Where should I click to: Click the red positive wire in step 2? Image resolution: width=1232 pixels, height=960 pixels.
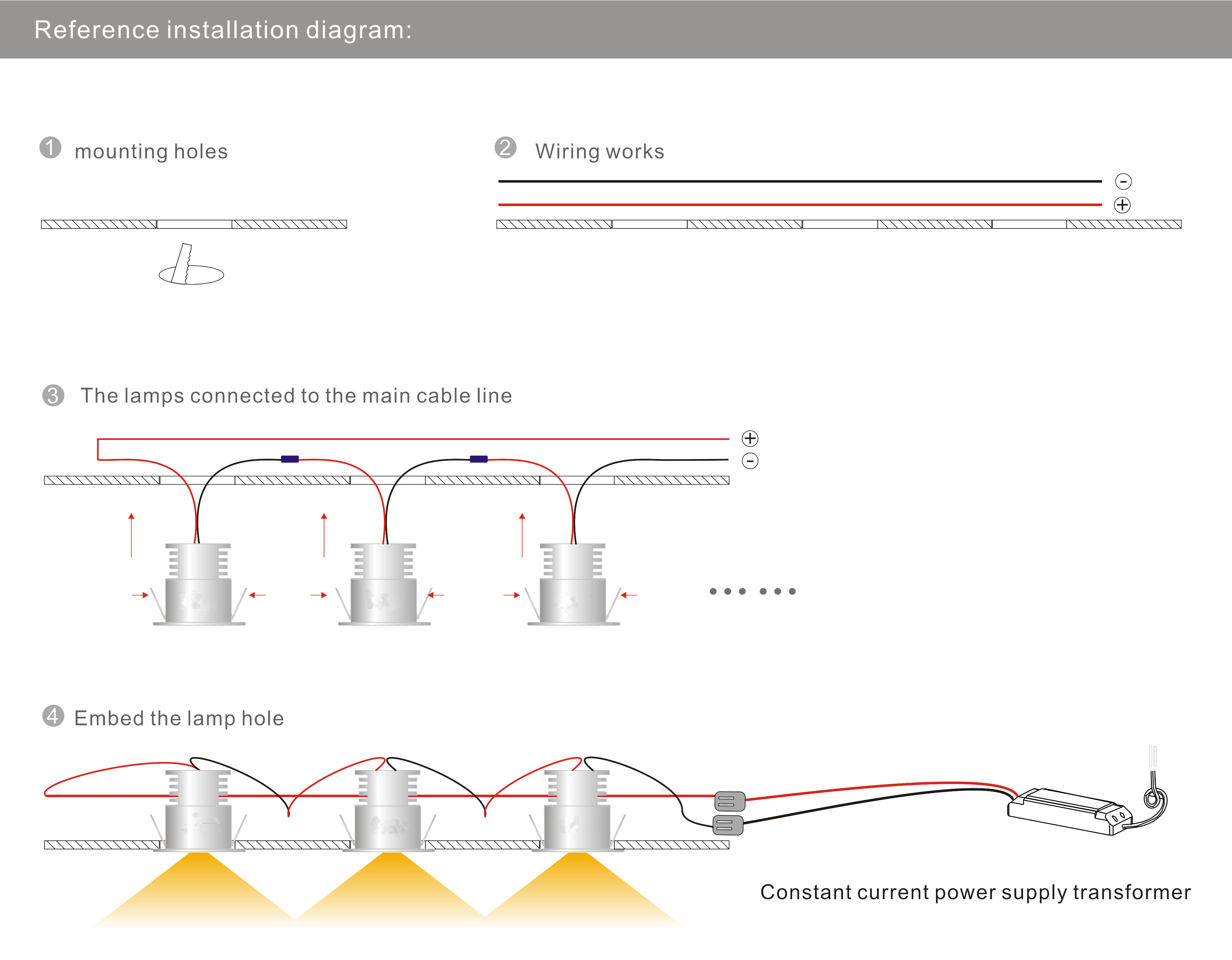click(800, 205)
